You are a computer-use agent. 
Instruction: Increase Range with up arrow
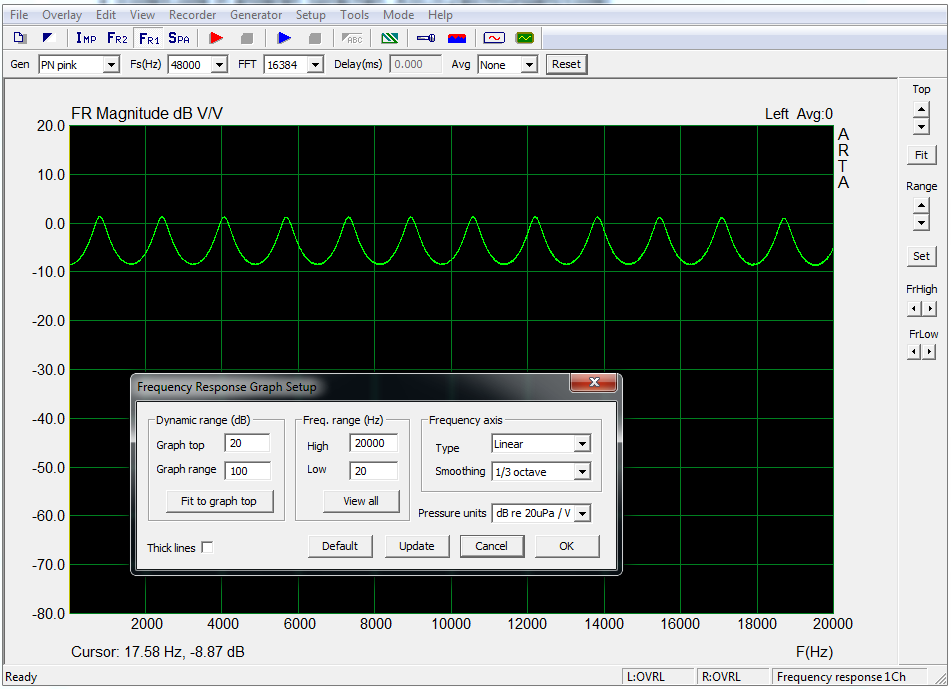(921, 206)
